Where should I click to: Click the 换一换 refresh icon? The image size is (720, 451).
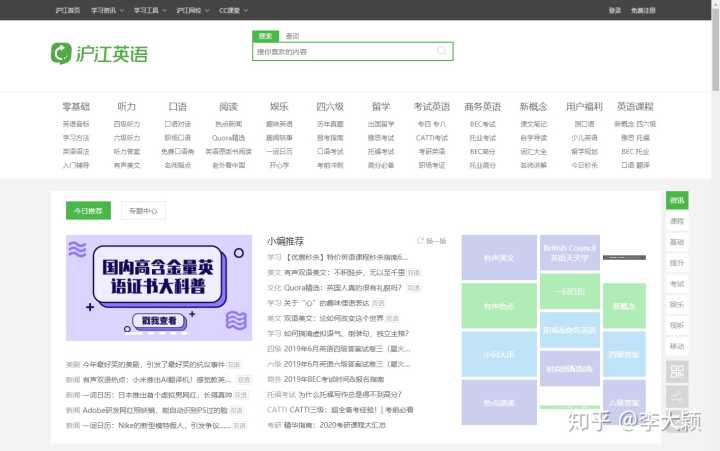420,241
